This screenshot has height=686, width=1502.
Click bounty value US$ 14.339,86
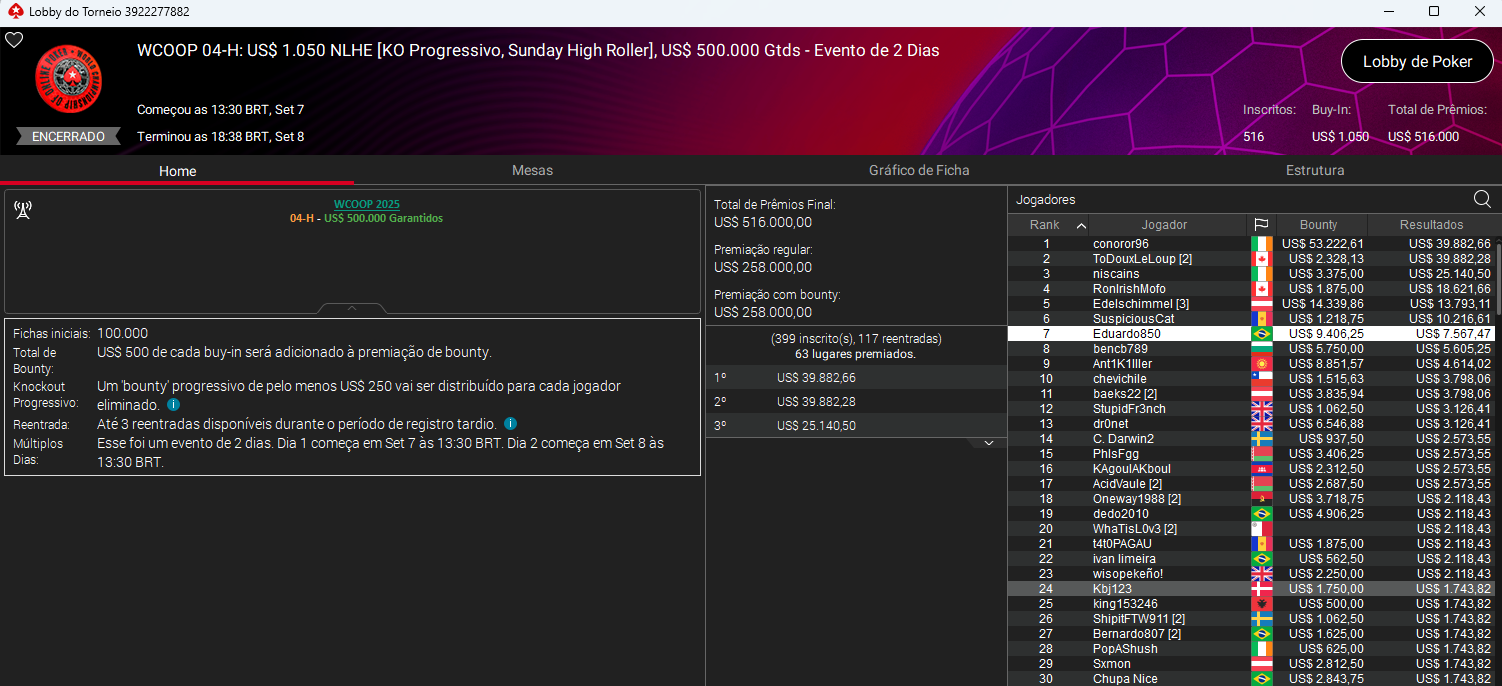[x=1322, y=304]
